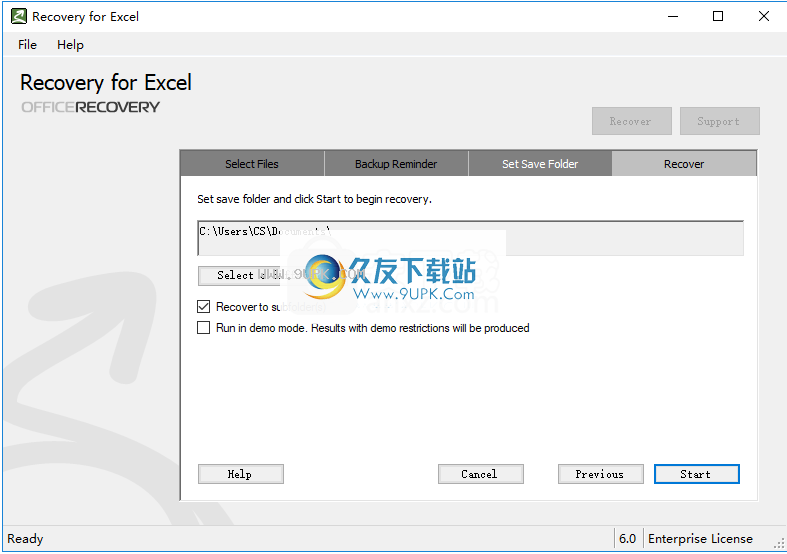
Task: Click Enterprise License status text
Action: pyautogui.click(x=700, y=538)
